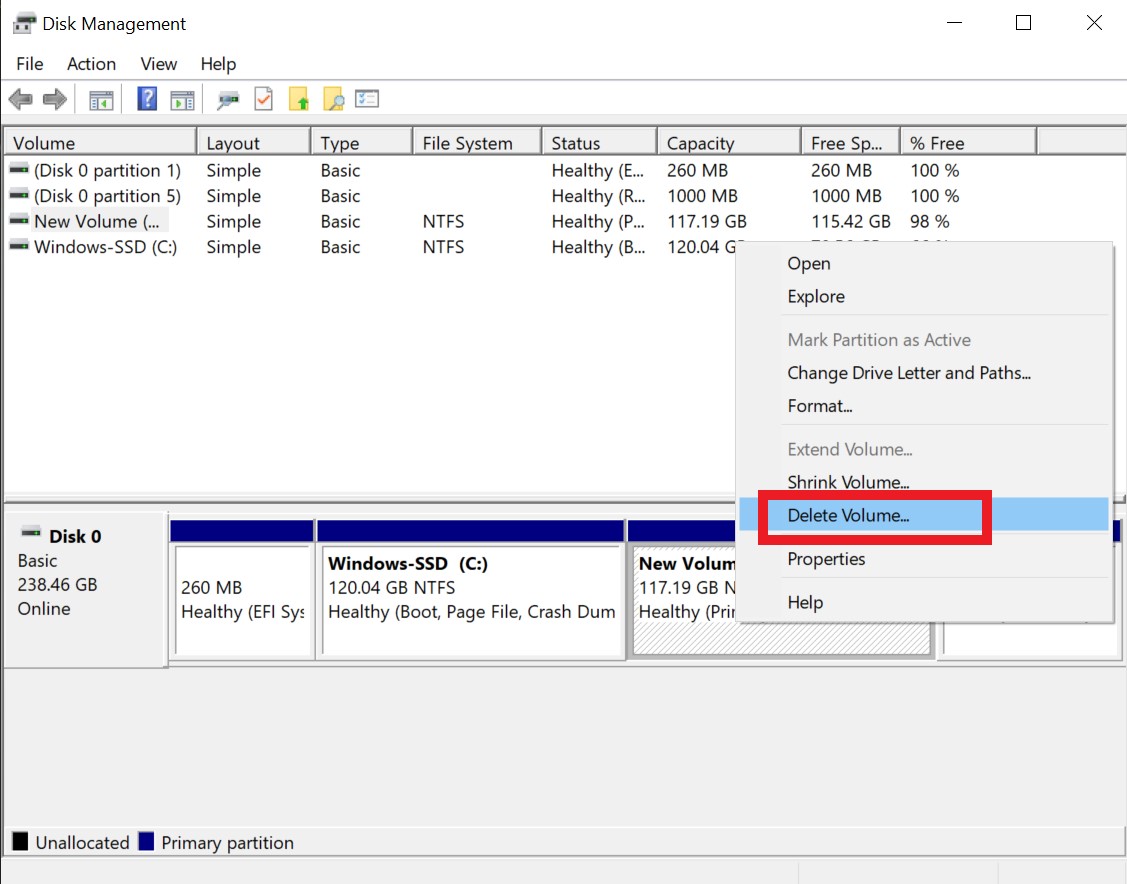Click the checklist window toolbar icon
The image size is (1127, 884).
point(367,99)
